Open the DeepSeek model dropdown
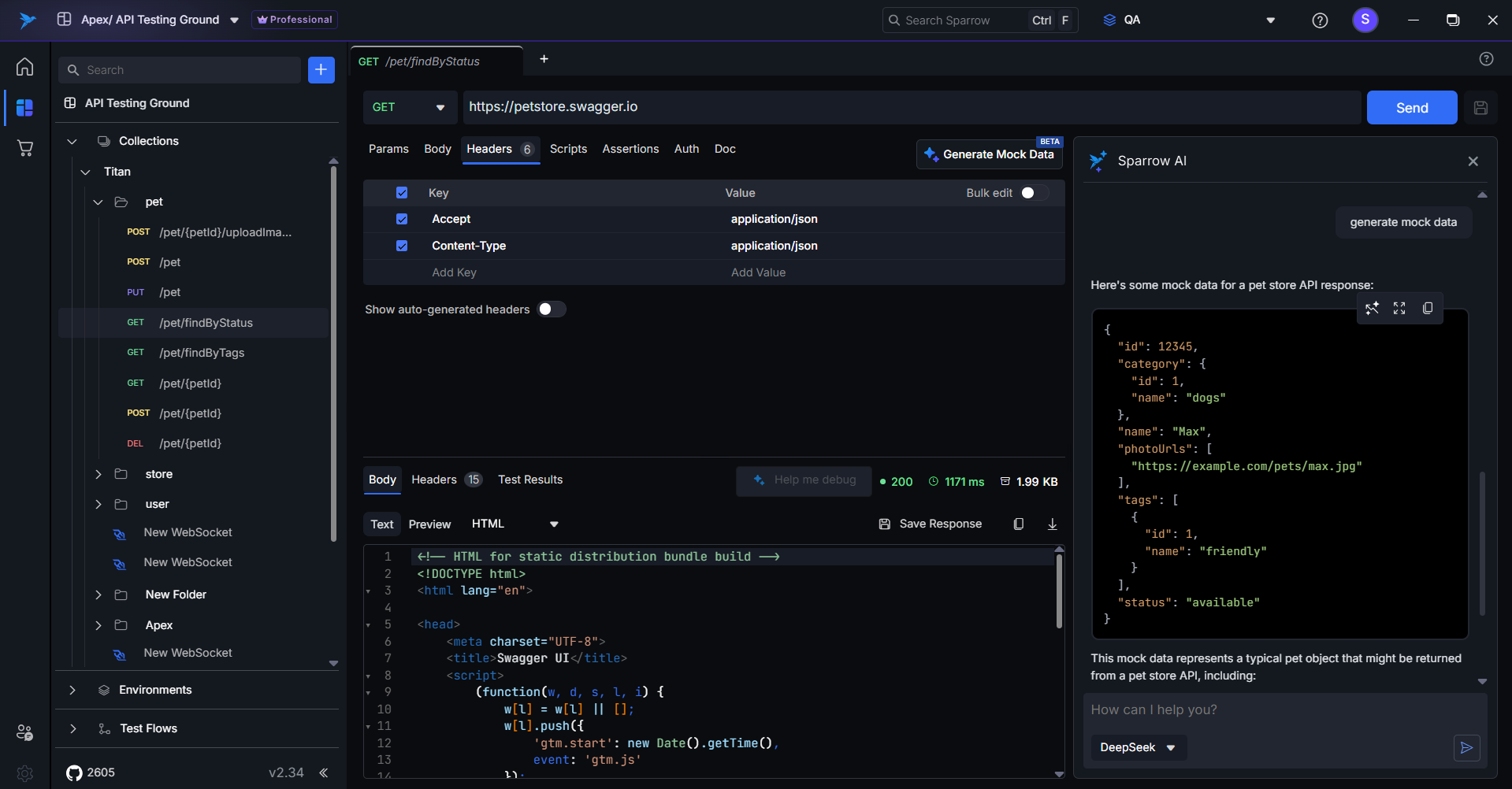 click(1138, 747)
